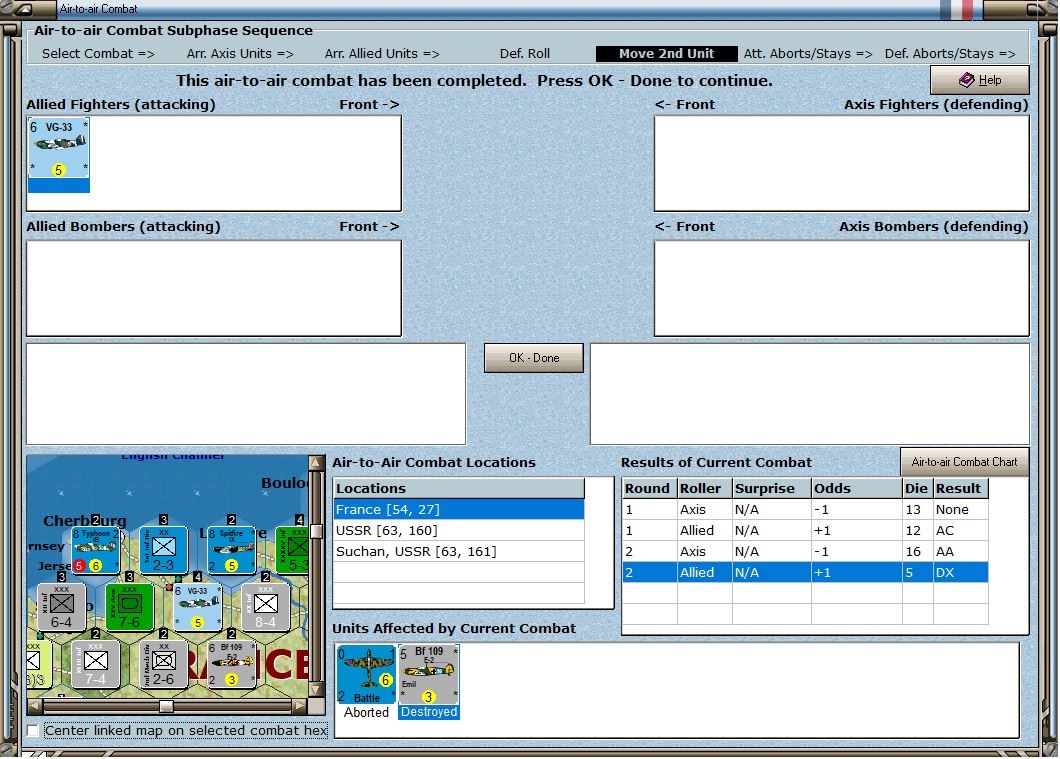Select the 2nd Mech Div 2-6 counter

[164, 664]
